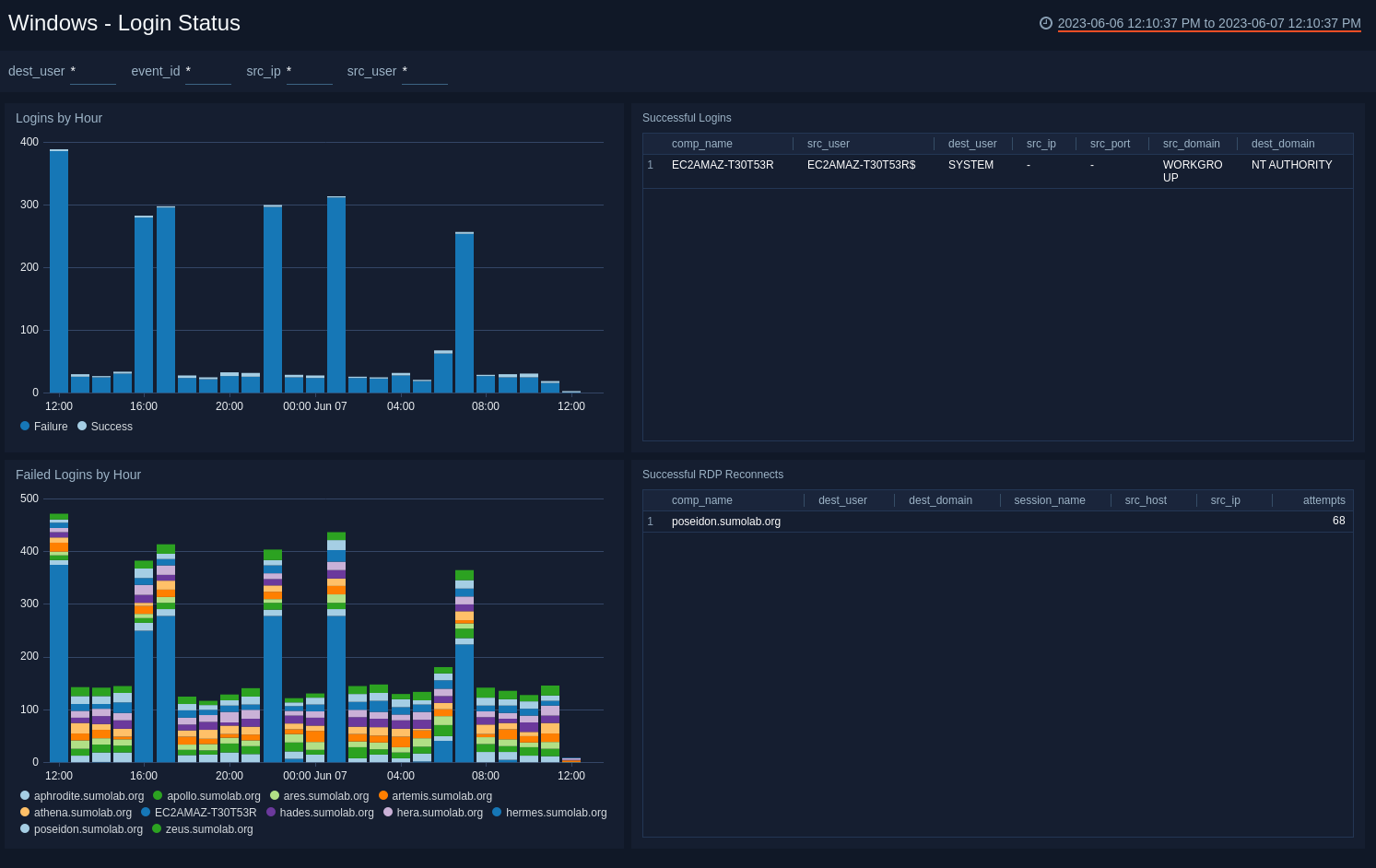Image resolution: width=1376 pixels, height=868 pixels.
Task: Toggle poseidon.sumolab.org legend entry
Action: (81, 829)
